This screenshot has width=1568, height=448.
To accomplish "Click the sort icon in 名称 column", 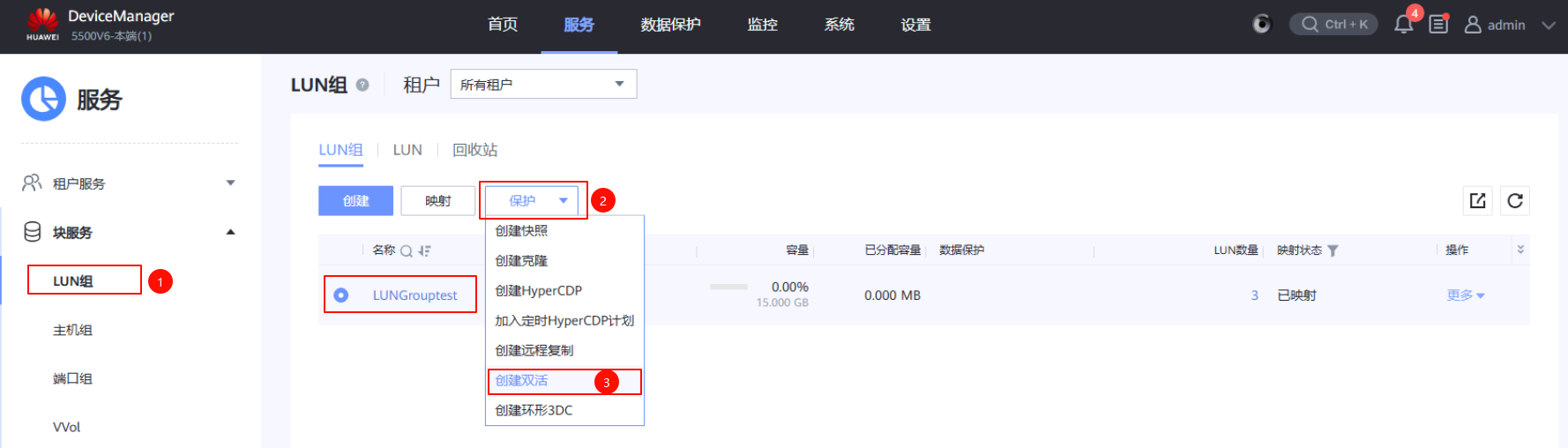I will [x=425, y=251].
